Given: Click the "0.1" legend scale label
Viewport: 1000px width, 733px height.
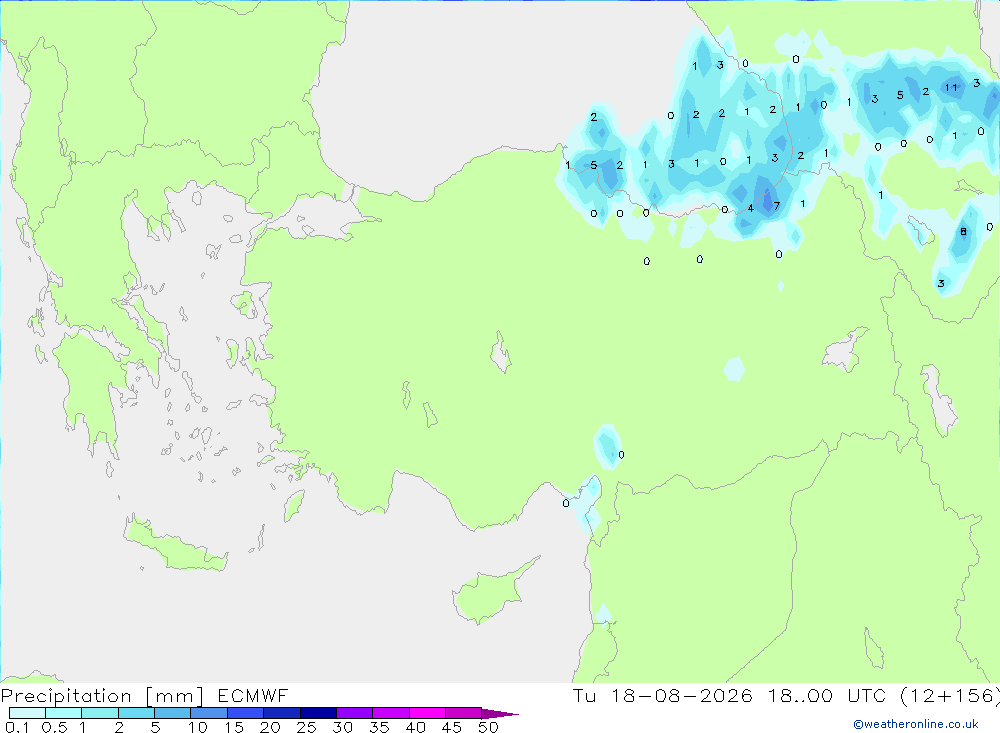Looking at the screenshot, I should (17, 727).
